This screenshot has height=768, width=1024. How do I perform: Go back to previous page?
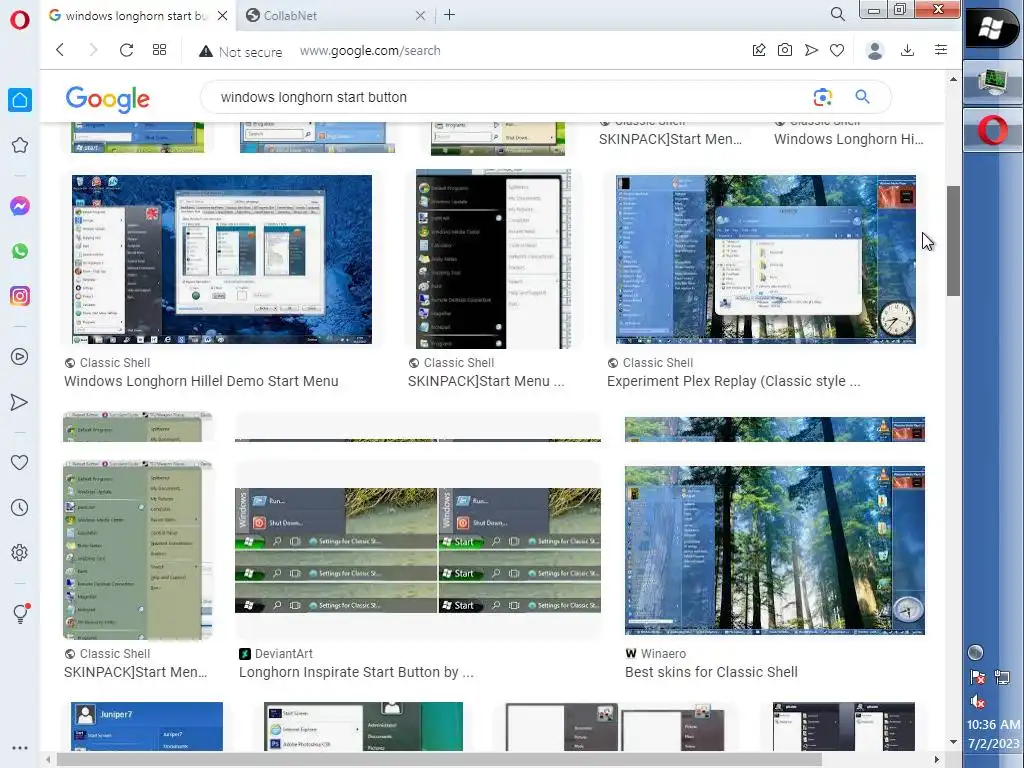(60, 50)
